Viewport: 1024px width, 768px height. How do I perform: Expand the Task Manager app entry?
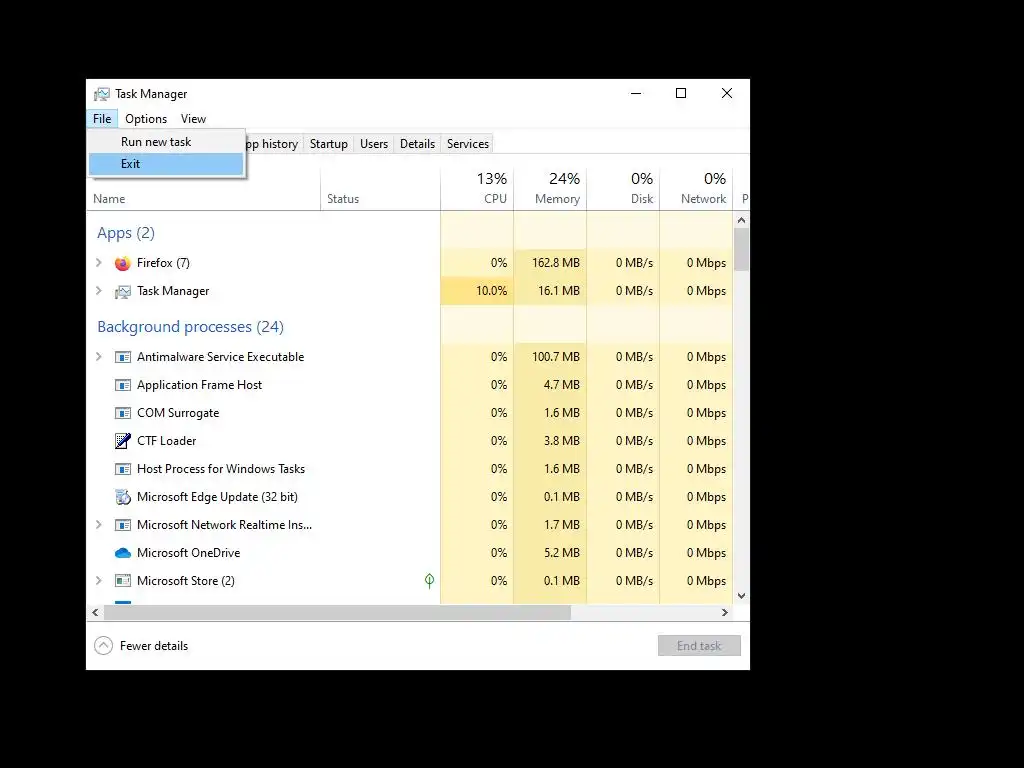(x=99, y=291)
